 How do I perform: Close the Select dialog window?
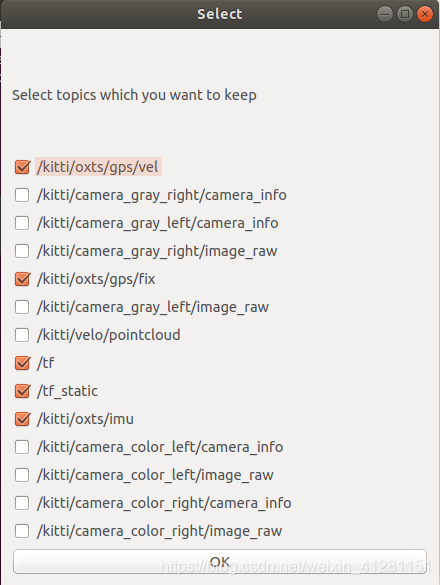425,14
